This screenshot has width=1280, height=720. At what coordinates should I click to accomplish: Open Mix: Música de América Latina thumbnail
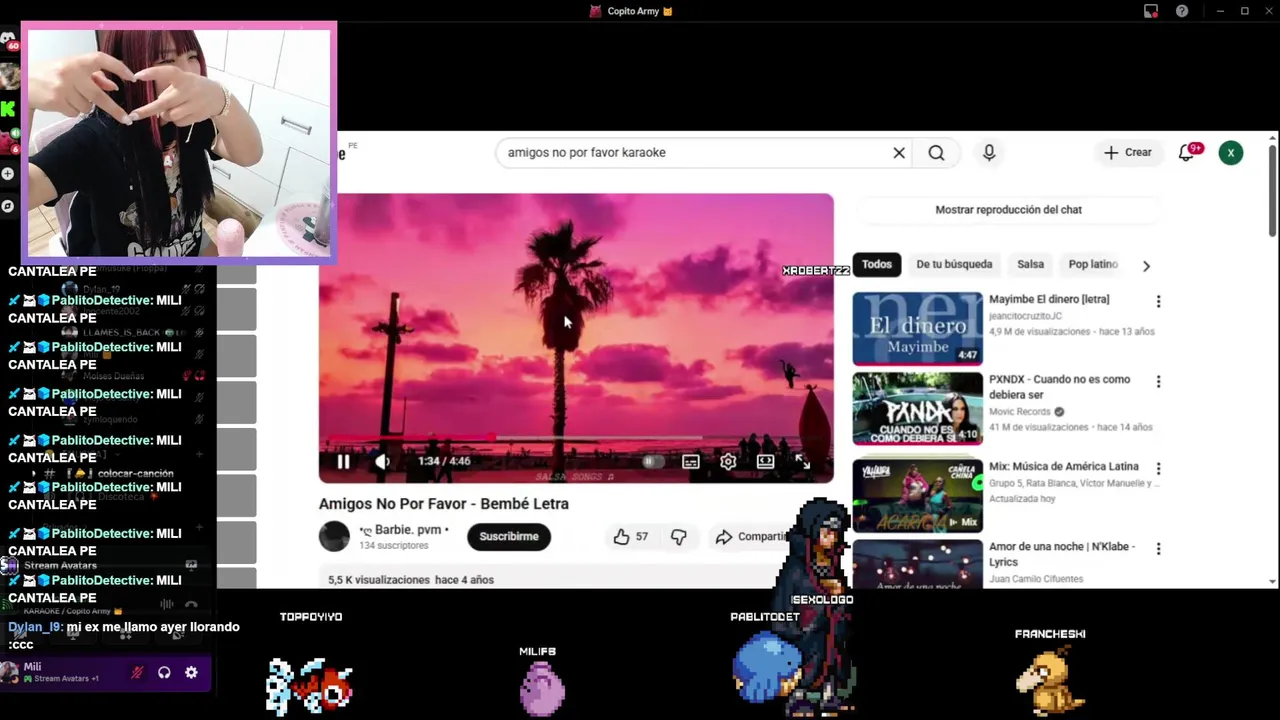(917, 495)
